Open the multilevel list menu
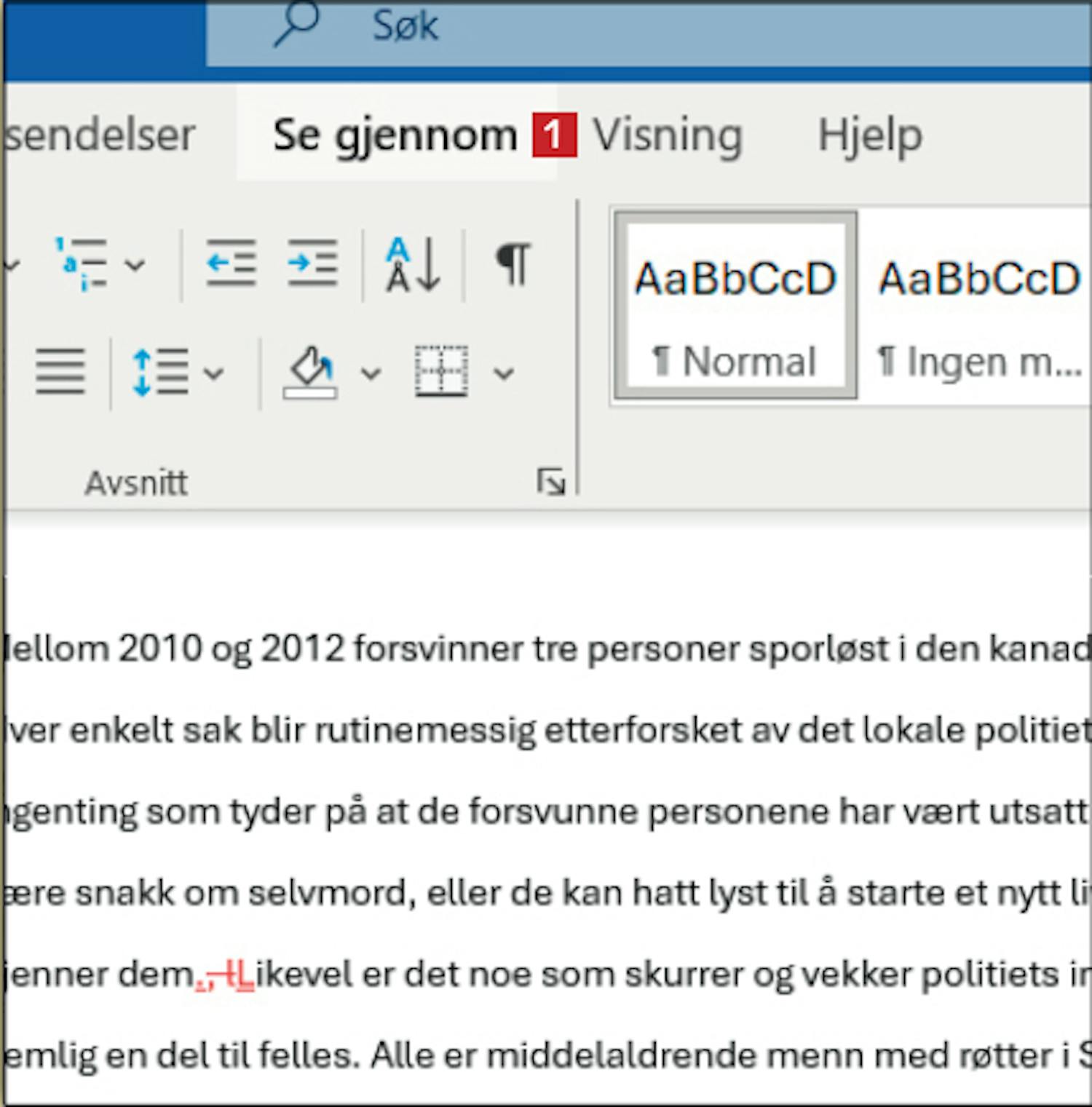This screenshot has width=1092, height=1107. [x=82, y=264]
